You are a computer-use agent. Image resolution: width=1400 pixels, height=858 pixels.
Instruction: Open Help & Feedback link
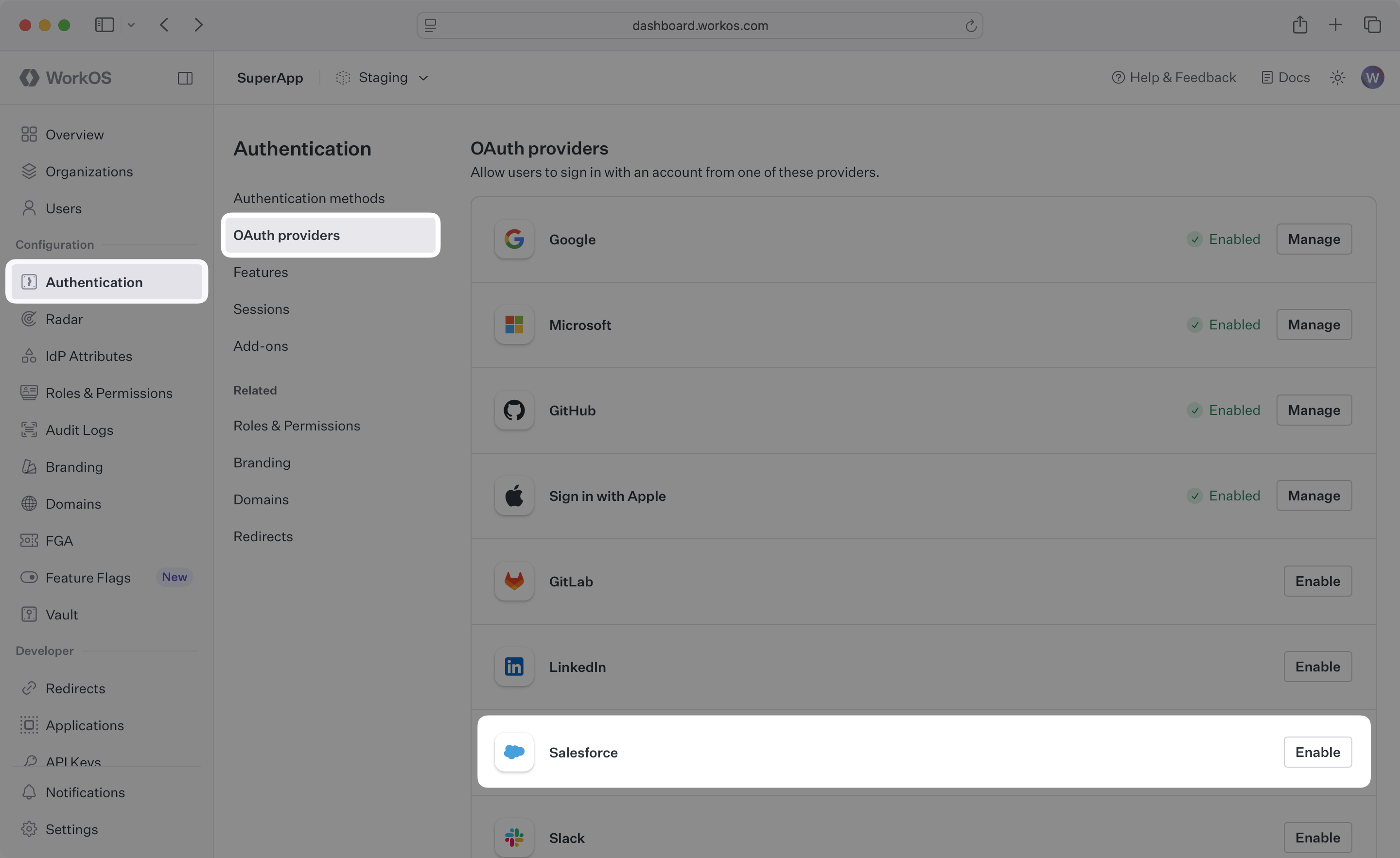coord(1174,78)
